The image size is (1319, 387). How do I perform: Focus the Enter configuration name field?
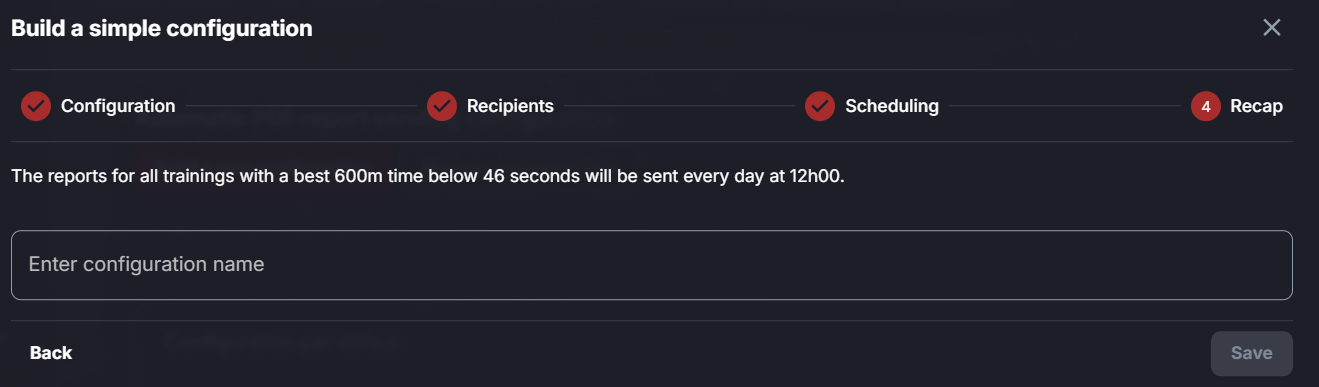652,265
